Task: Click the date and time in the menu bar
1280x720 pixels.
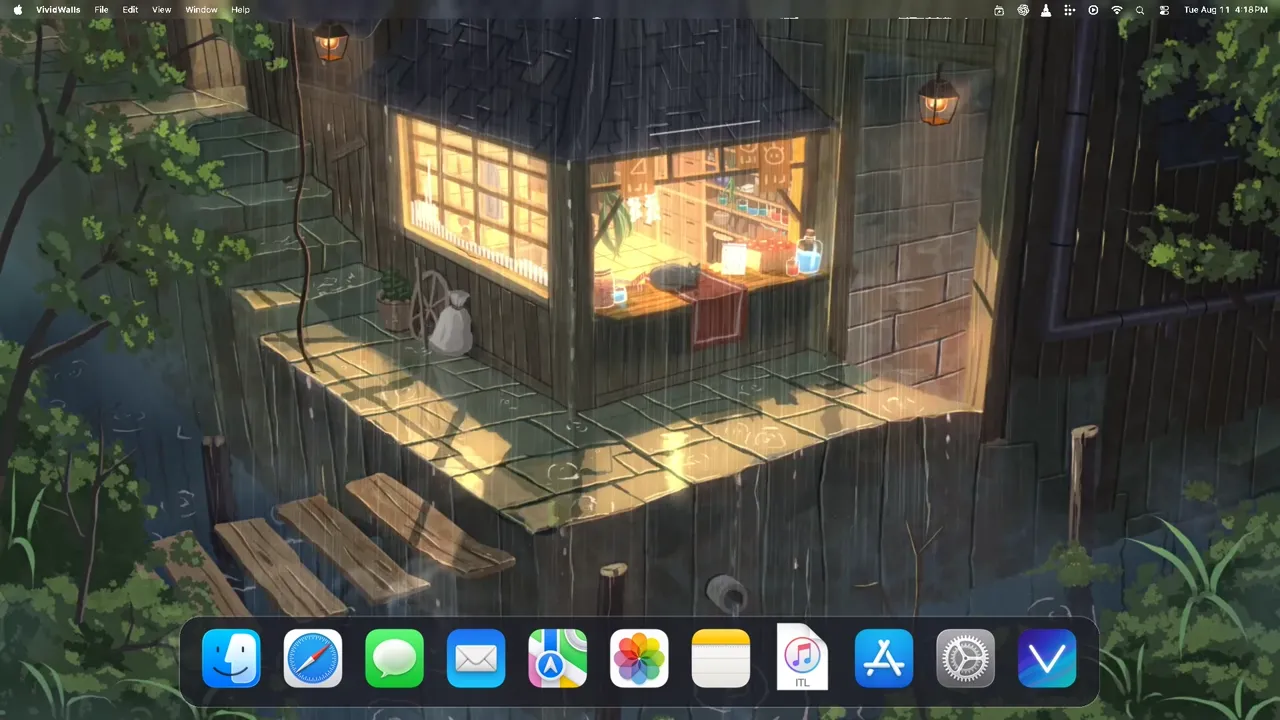Action: 1226,10
